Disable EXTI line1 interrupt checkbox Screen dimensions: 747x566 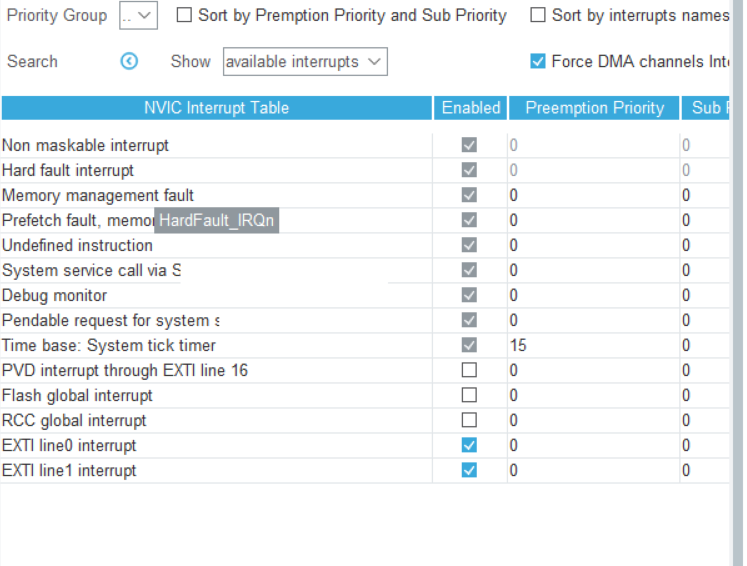tap(469, 471)
